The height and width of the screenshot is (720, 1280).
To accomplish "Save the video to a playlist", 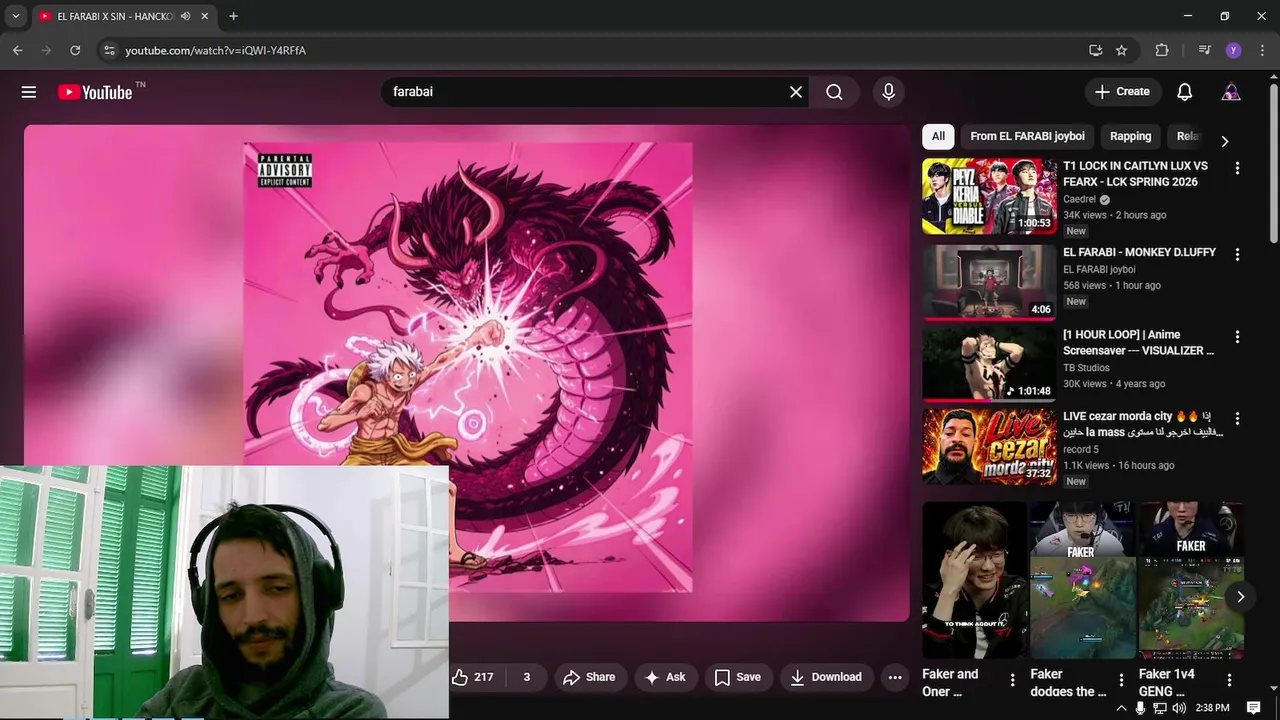I will 738,677.
